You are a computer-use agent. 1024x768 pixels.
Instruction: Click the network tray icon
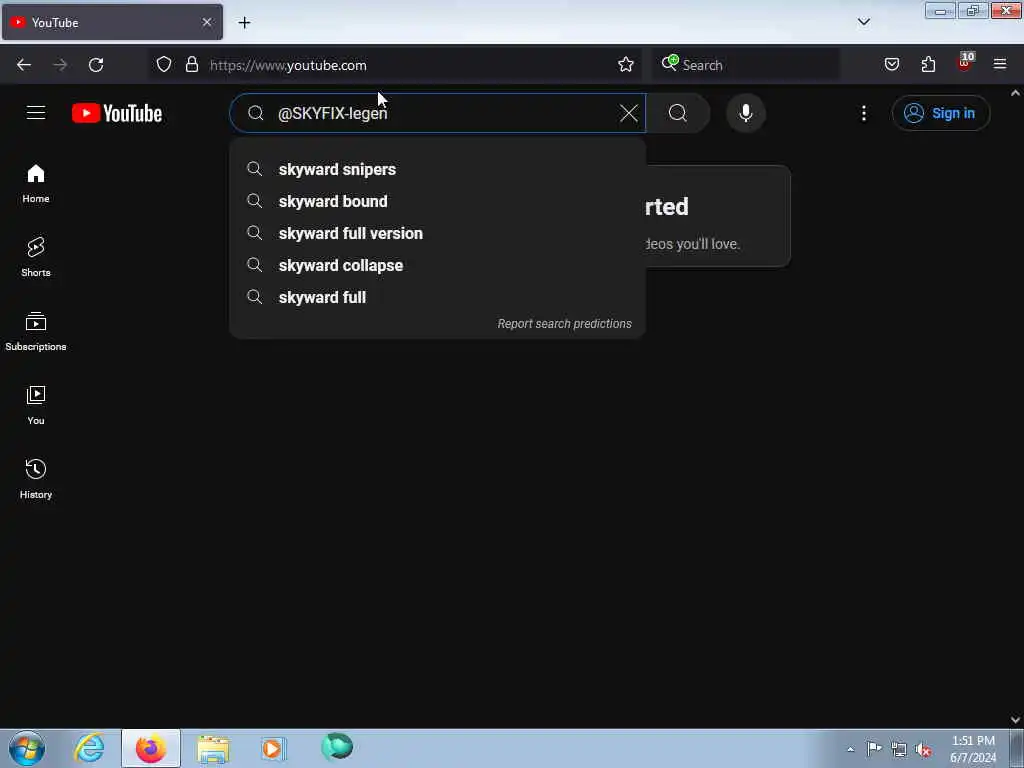point(899,749)
